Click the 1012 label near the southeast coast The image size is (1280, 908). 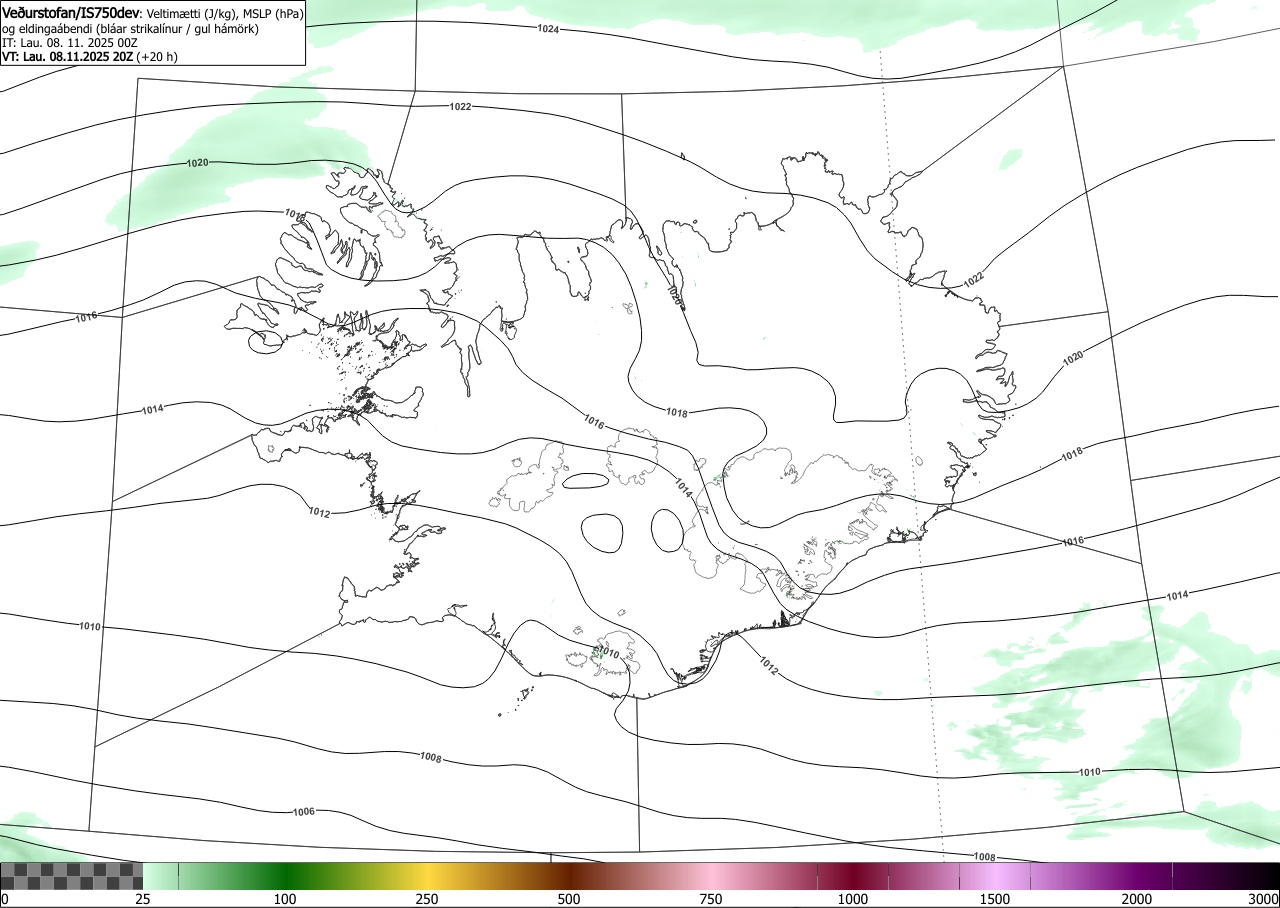769,664
